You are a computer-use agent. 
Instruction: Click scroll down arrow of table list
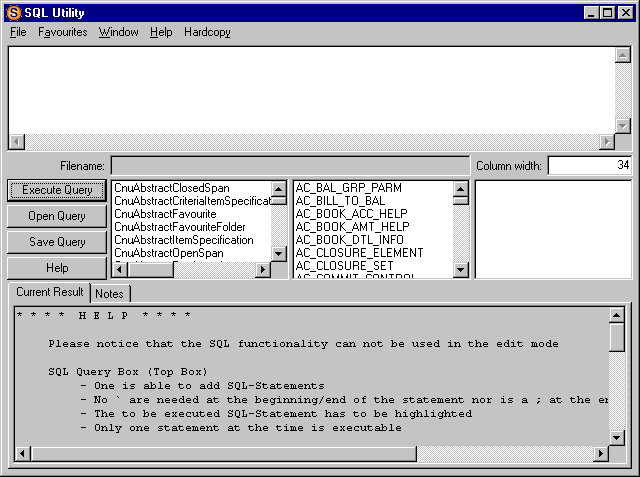point(461,270)
